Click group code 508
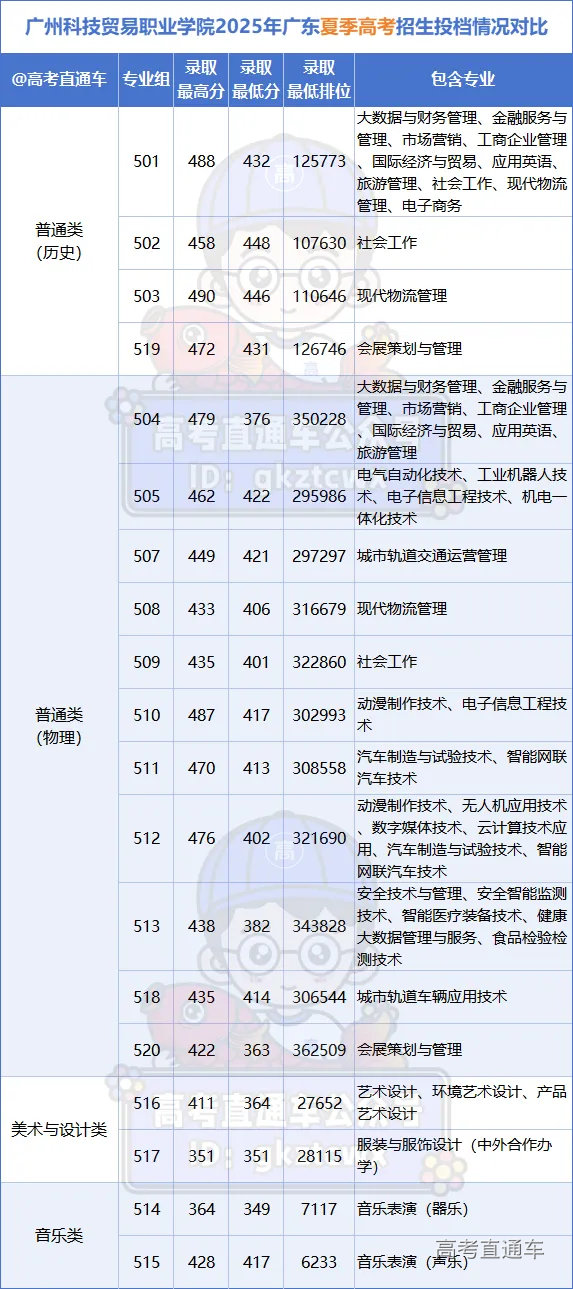Viewport: 573px width, 1289px height. (146, 608)
